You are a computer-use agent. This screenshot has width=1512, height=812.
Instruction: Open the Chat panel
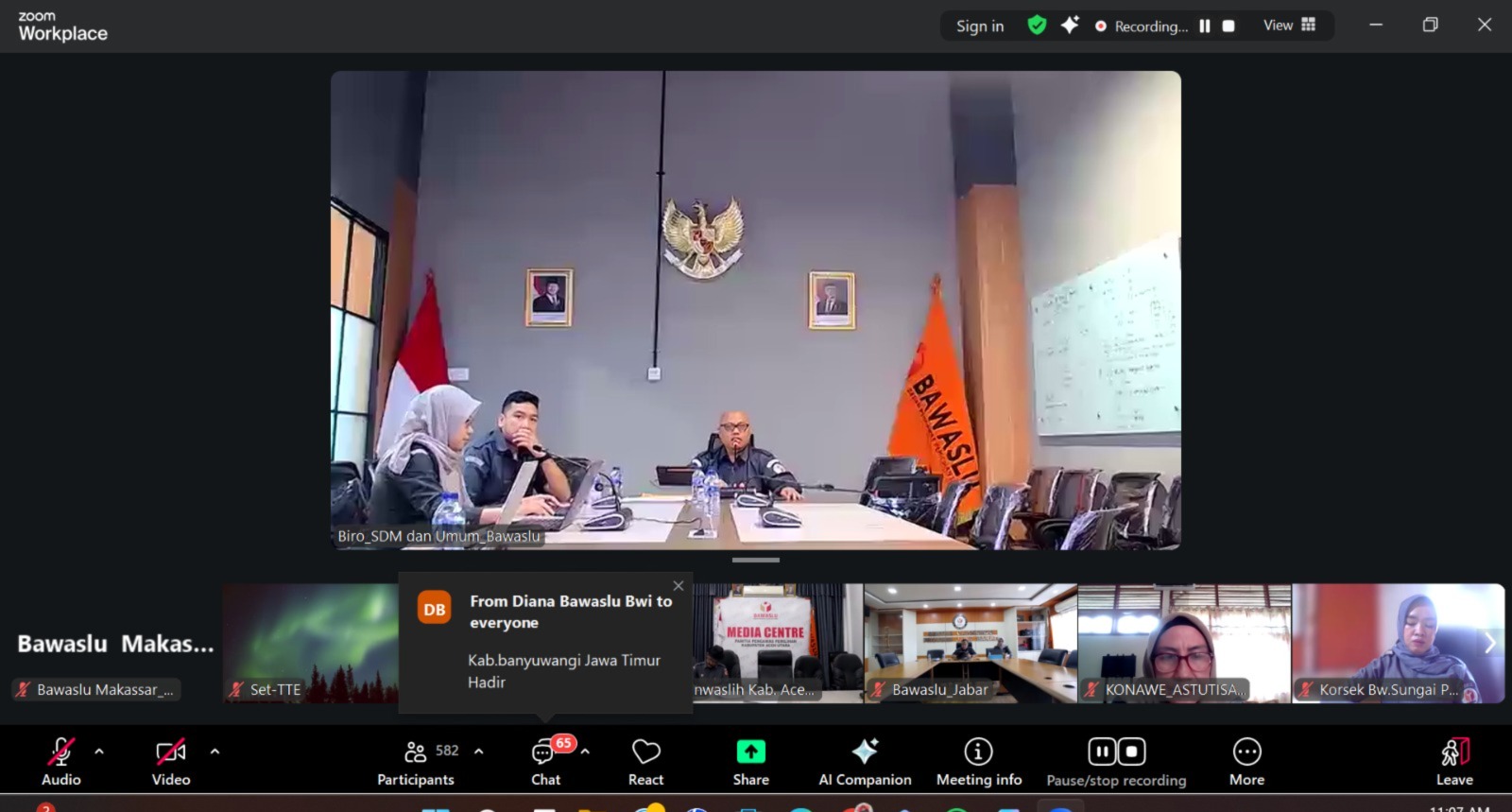click(545, 762)
